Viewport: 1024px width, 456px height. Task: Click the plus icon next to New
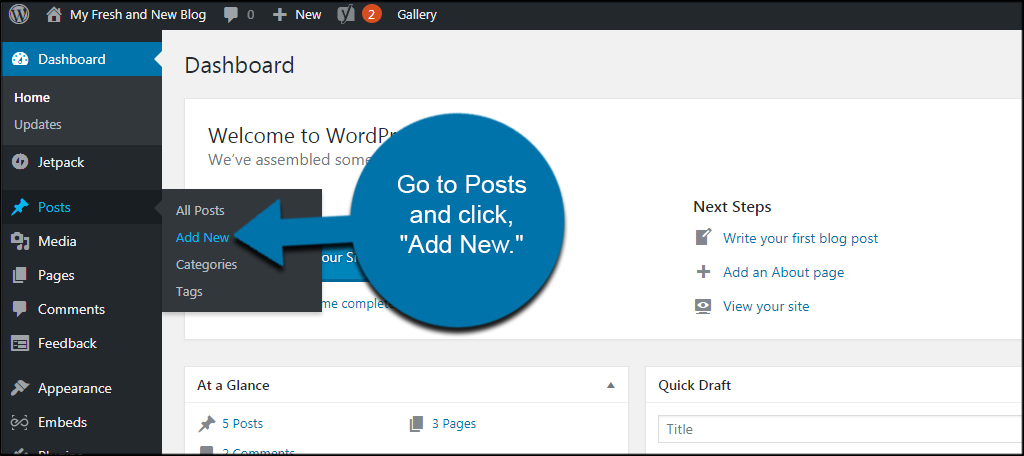(280, 14)
